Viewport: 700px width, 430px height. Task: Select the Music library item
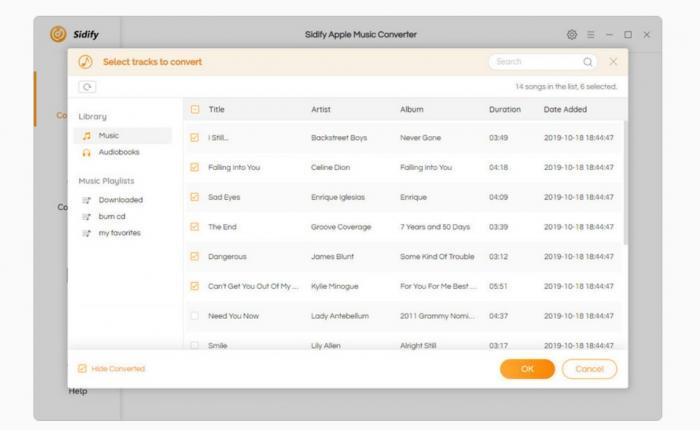123,135
